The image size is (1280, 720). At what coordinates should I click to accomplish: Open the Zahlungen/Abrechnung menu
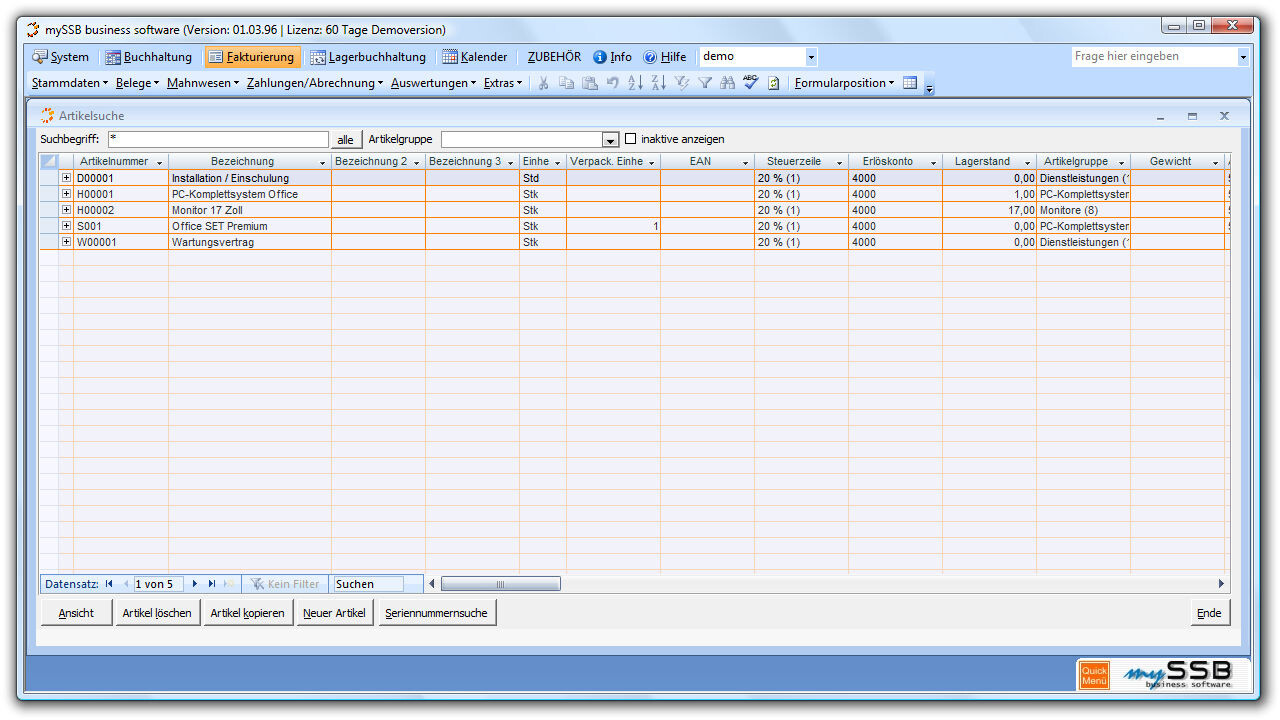(315, 83)
